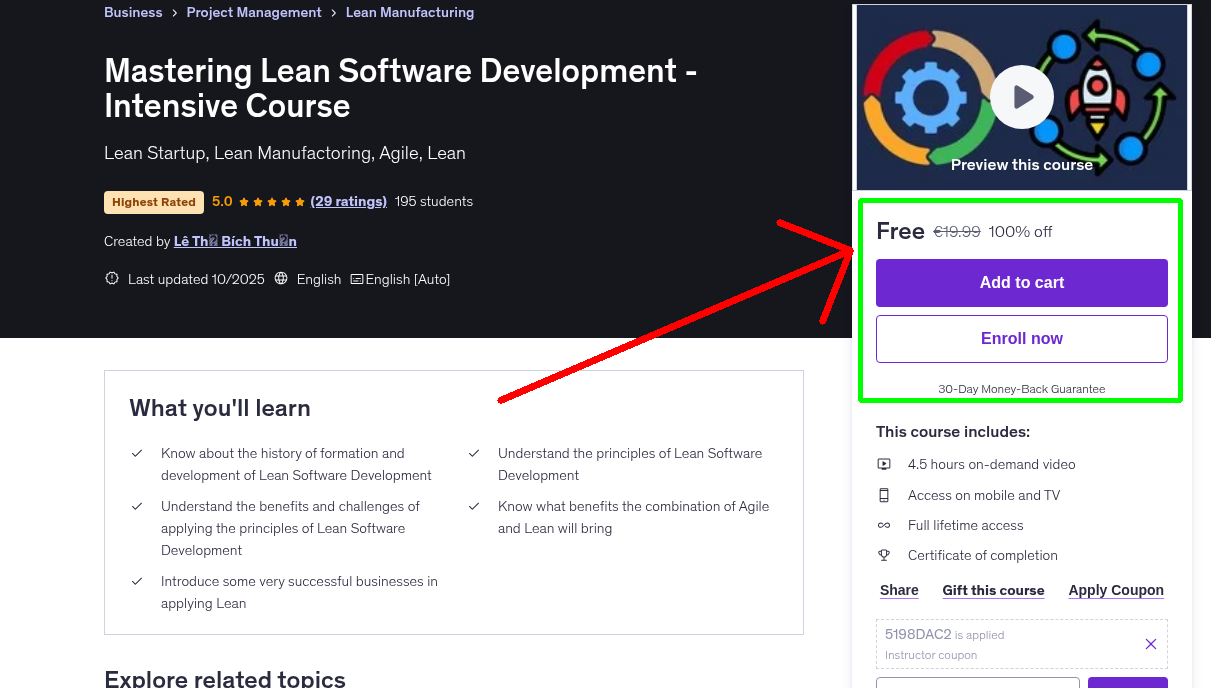Click the mobile and TV access icon
Image resolution: width=1211 pixels, height=688 pixels.
pyautogui.click(x=884, y=494)
